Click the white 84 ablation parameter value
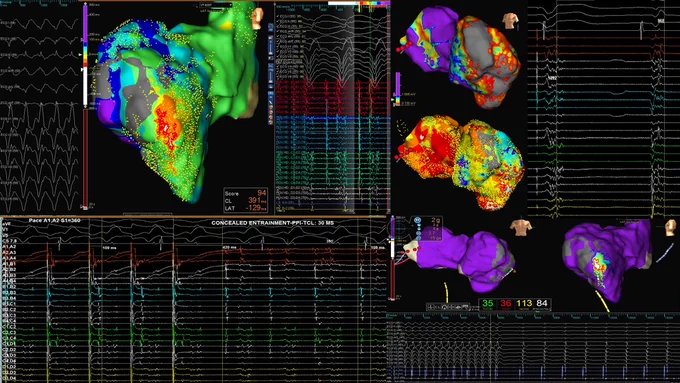Image resolution: width=680 pixels, height=383 pixels. coord(542,304)
